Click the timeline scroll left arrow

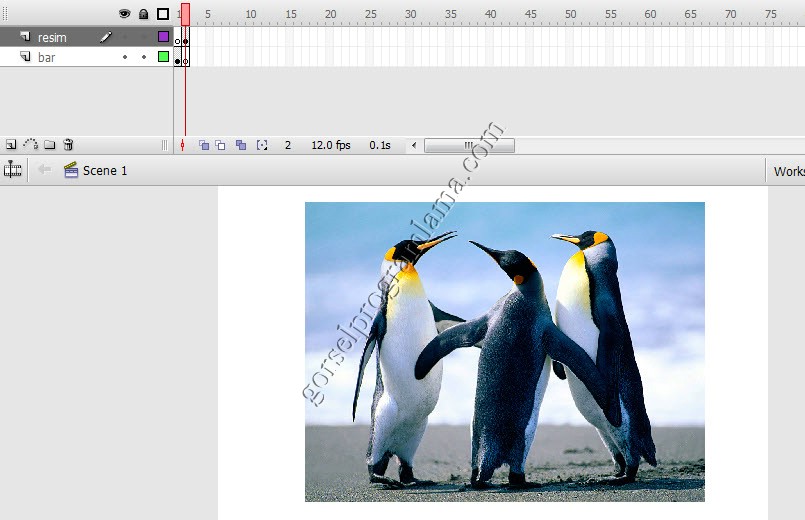[x=415, y=145]
